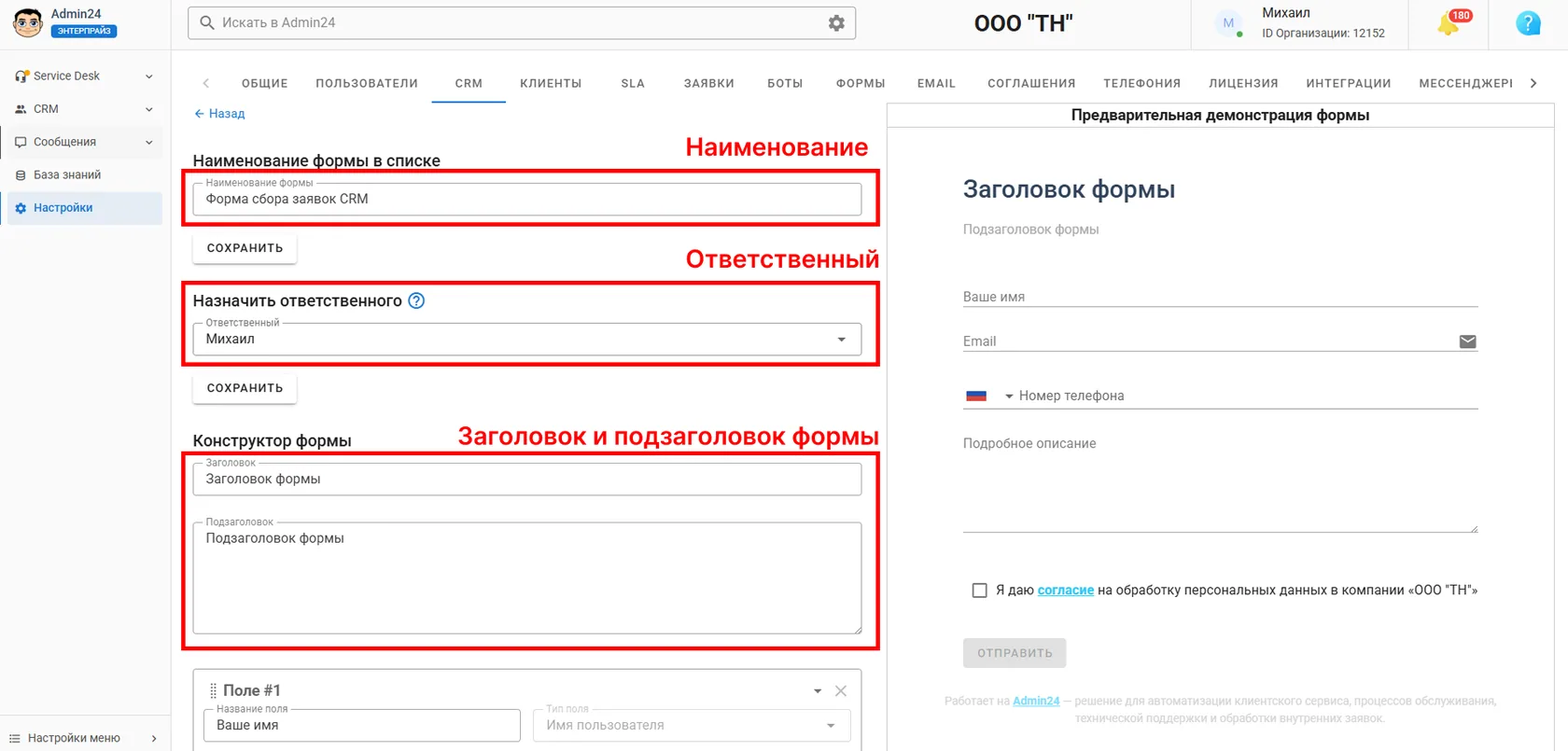Open the ИНТЕГРАЦИИ tab

tap(1349, 83)
